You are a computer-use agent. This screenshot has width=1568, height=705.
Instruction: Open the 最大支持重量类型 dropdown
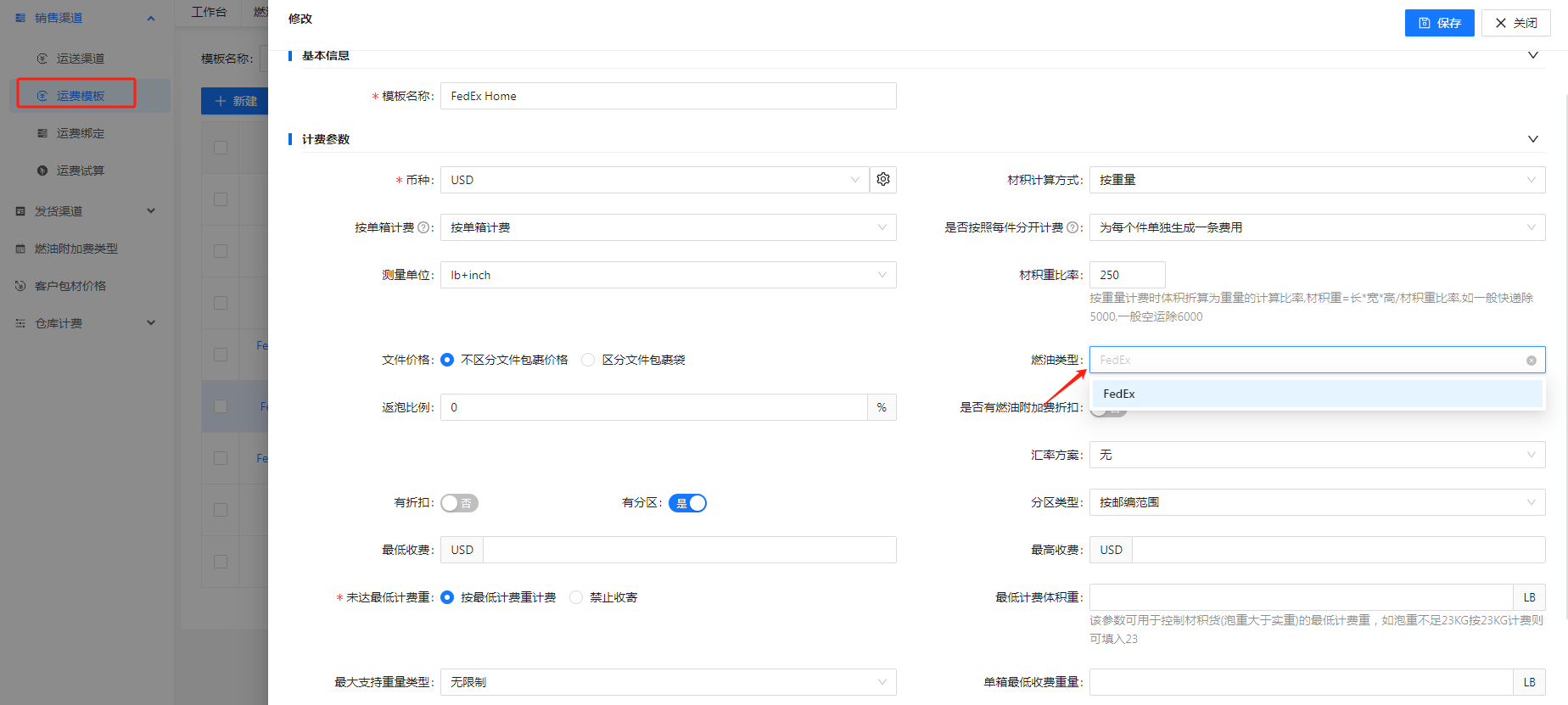tap(669, 682)
